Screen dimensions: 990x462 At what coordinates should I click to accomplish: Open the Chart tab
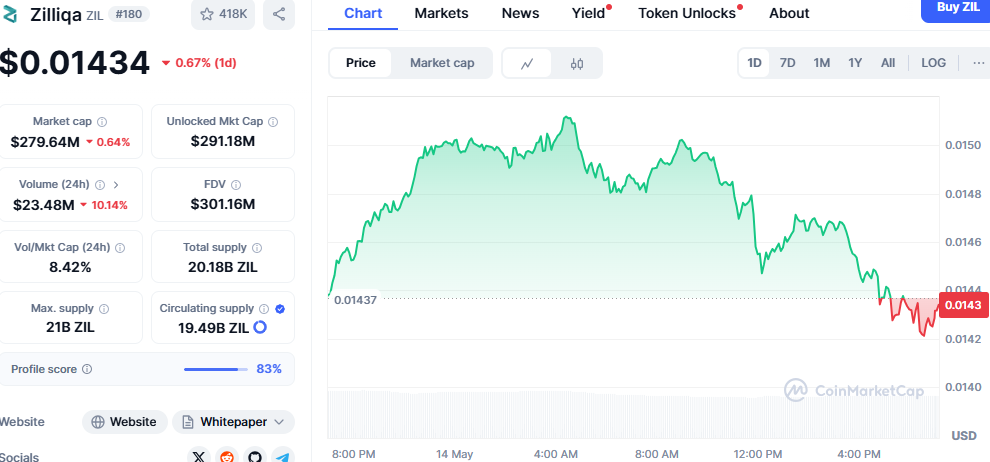coord(363,13)
